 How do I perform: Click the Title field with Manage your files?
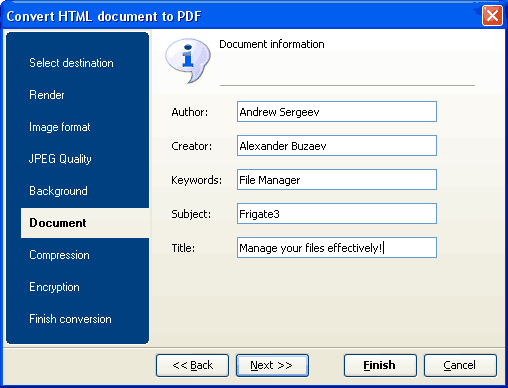[337, 248]
